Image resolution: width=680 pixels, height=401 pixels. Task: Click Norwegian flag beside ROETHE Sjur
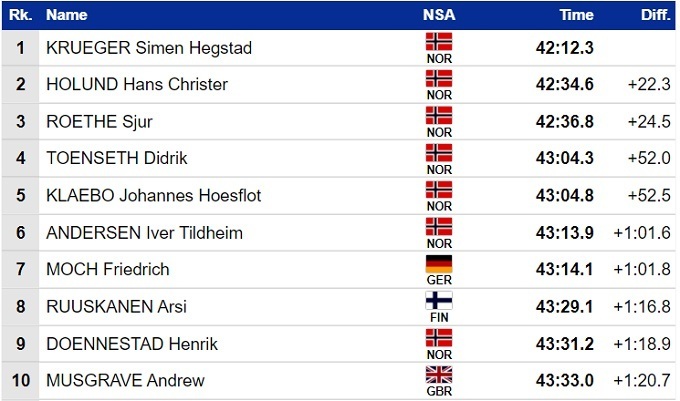tap(438, 116)
